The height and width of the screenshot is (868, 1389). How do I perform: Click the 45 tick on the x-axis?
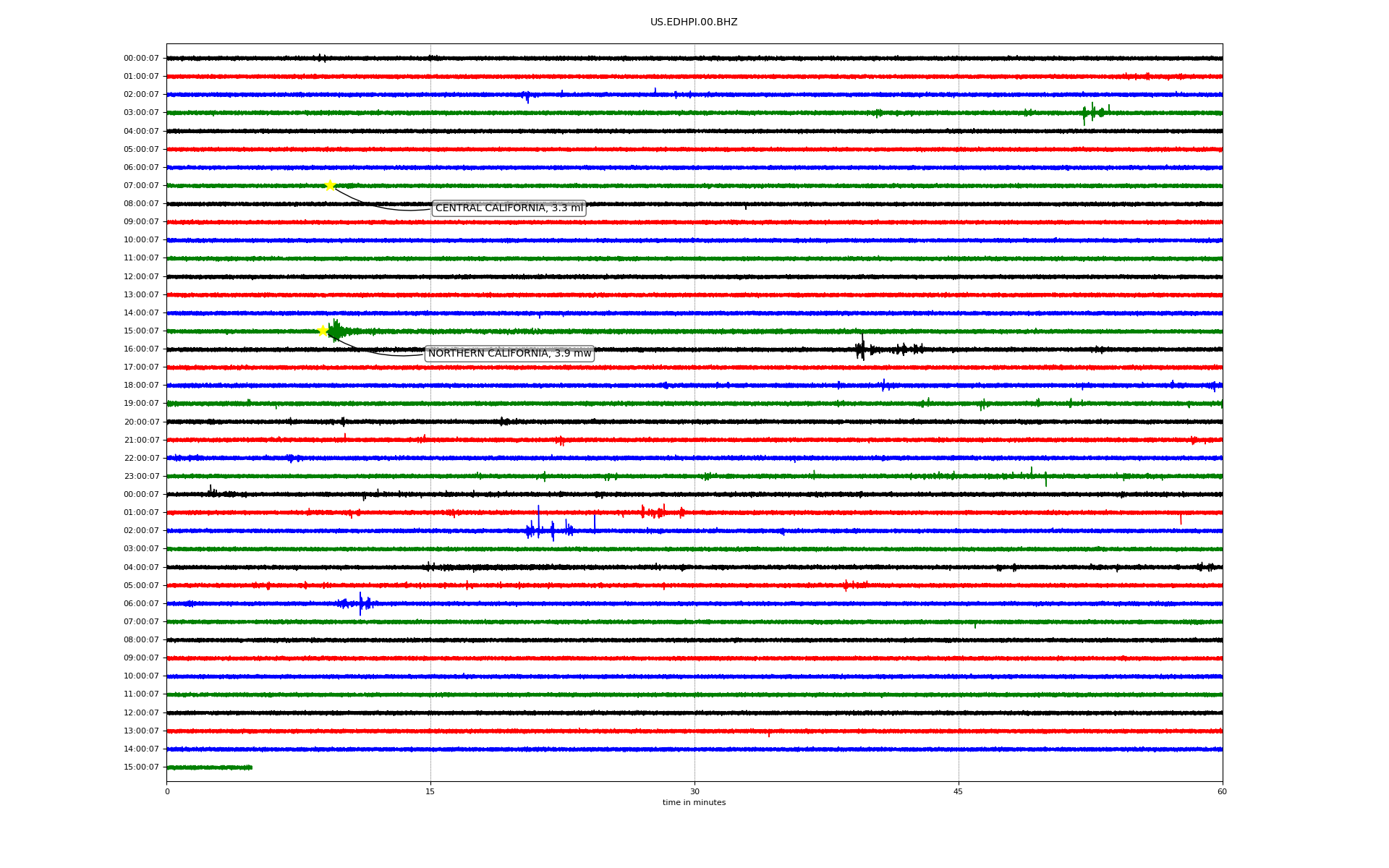958,791
